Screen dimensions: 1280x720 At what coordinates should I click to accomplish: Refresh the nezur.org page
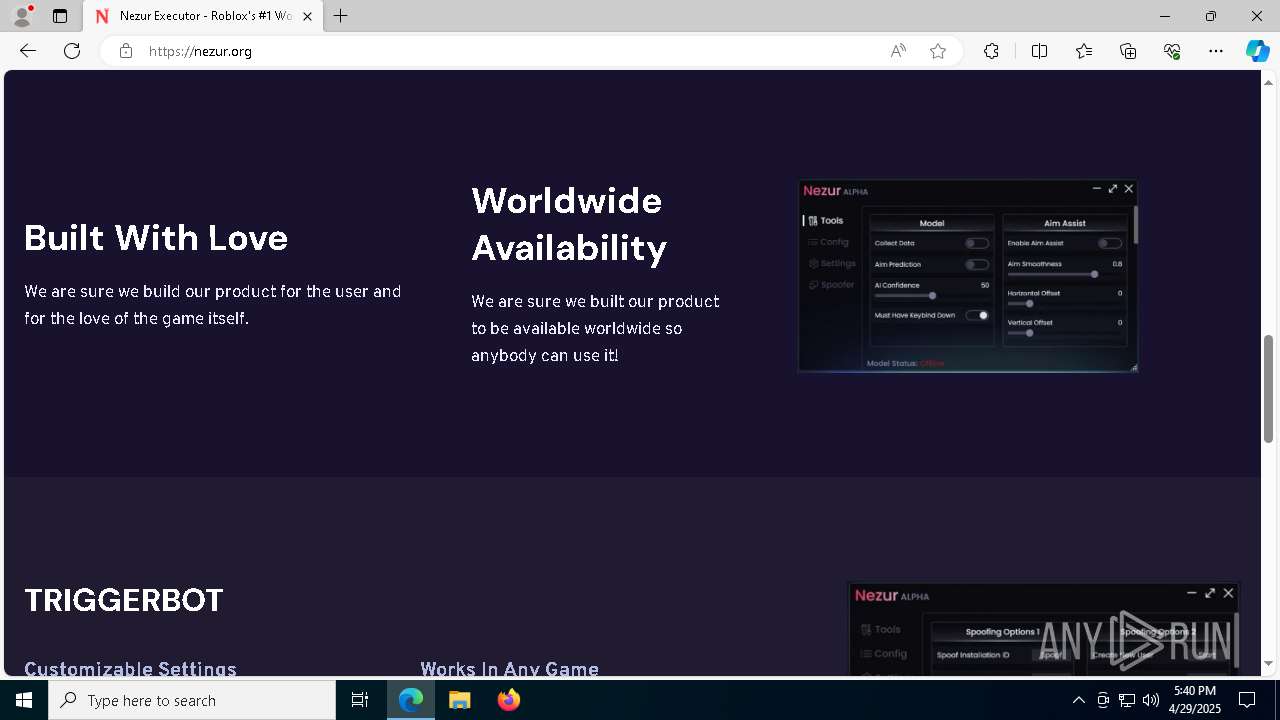(72, 51)
